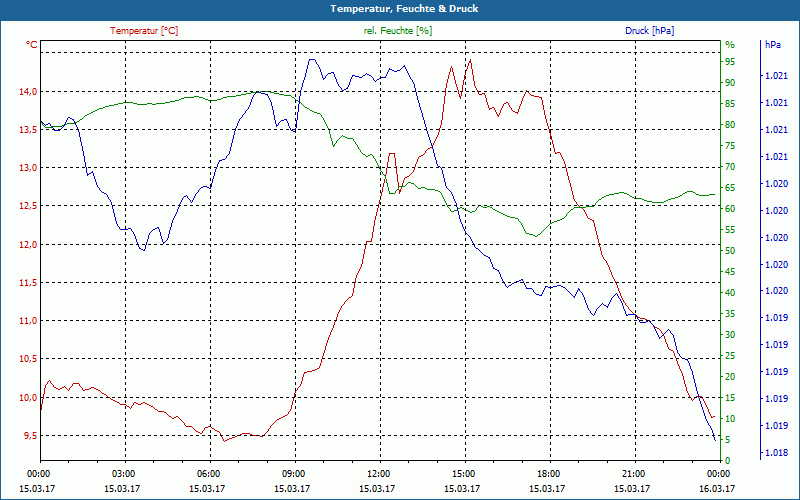Click humidity axis value 10
The width and height of the screenshot is (800, 500).
(x=730, y=419)
